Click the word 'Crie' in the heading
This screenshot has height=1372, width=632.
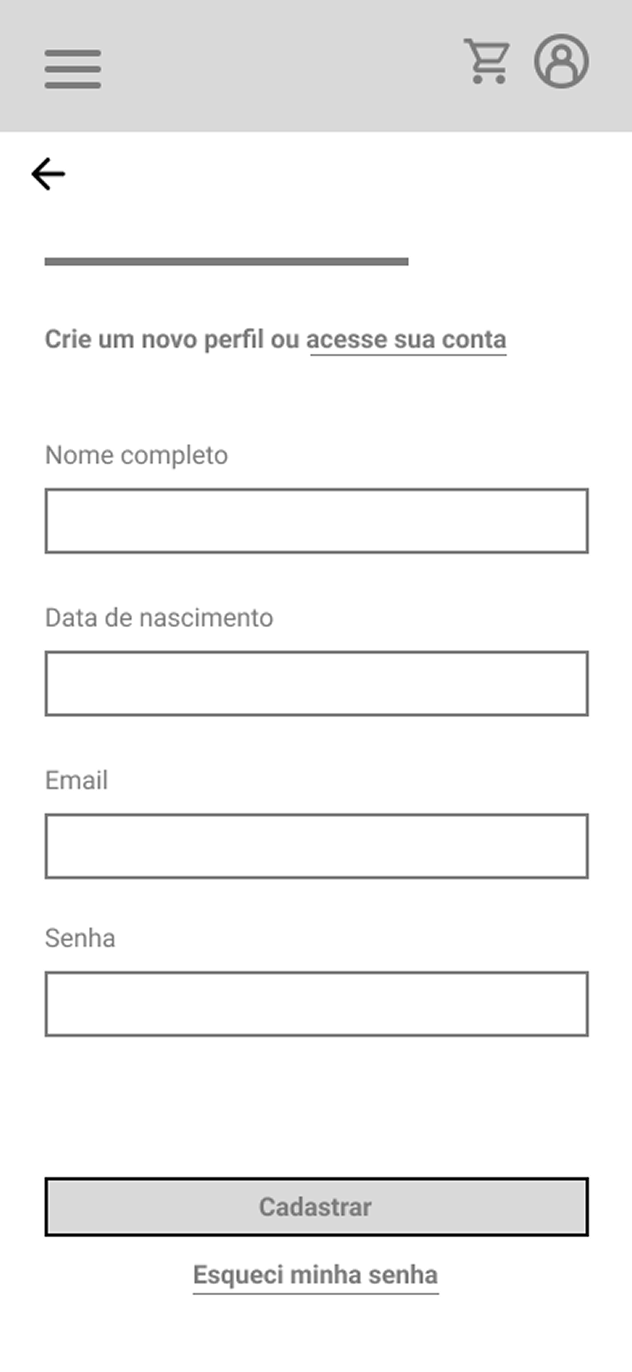pos(64,340)
